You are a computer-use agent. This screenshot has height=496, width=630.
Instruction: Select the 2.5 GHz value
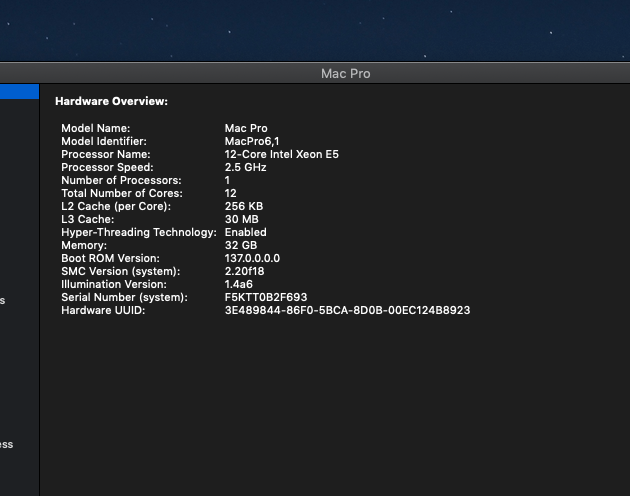point(245,167)
